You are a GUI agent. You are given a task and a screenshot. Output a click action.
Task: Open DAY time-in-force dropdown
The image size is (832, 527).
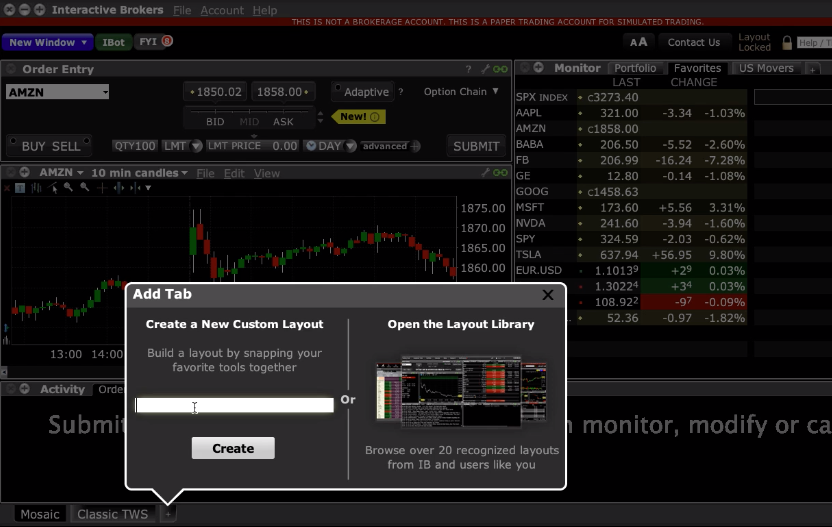click(x=350, y=146)
